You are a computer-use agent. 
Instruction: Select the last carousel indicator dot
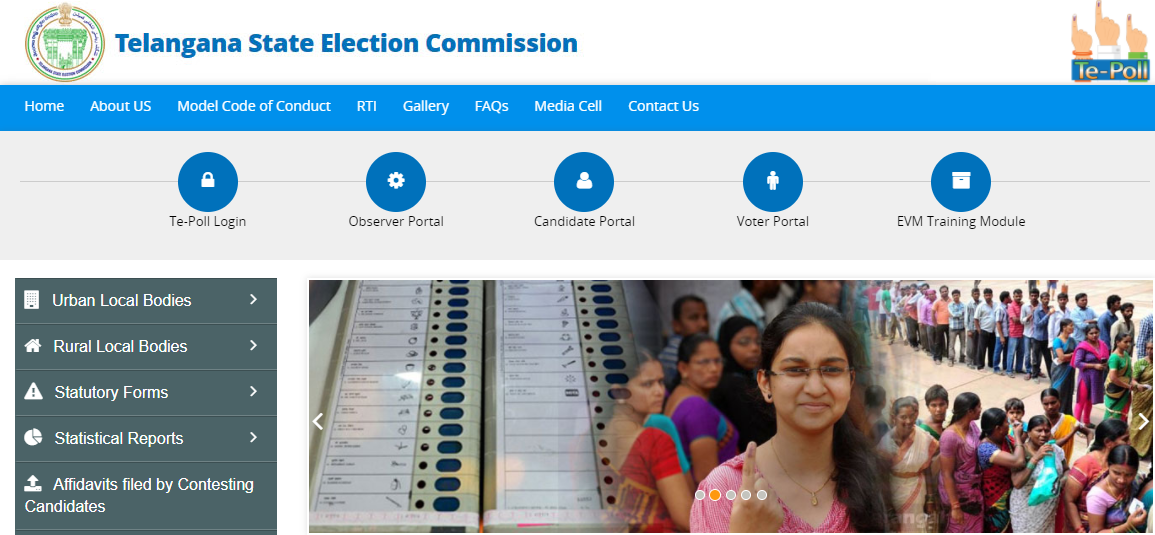click(762, 495)
